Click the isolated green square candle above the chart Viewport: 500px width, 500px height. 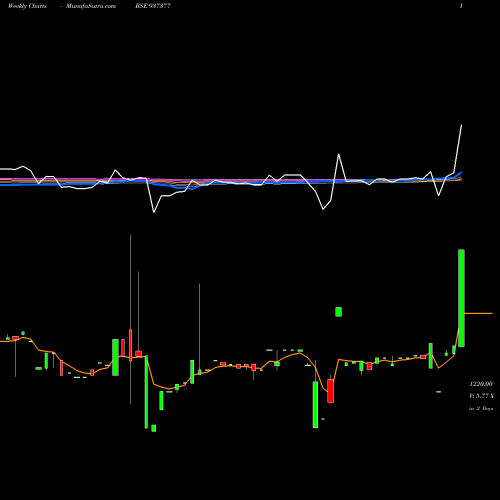338,312
